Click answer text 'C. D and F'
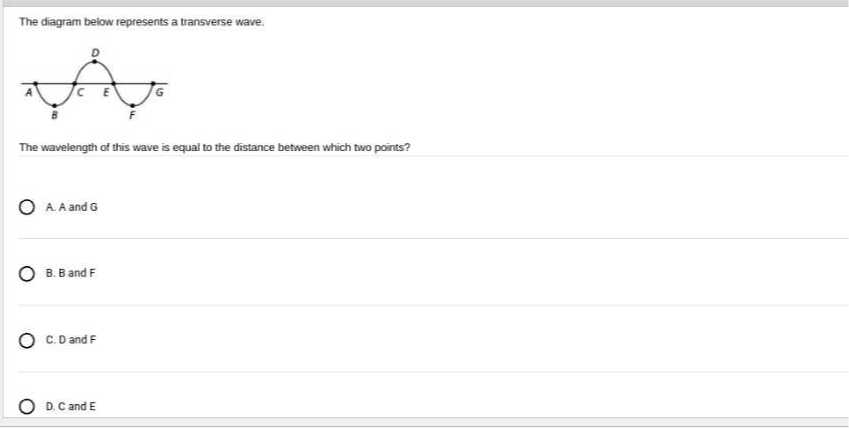Image resolution: width=849 pixels, height=428 pixels. tap(71, 340)
